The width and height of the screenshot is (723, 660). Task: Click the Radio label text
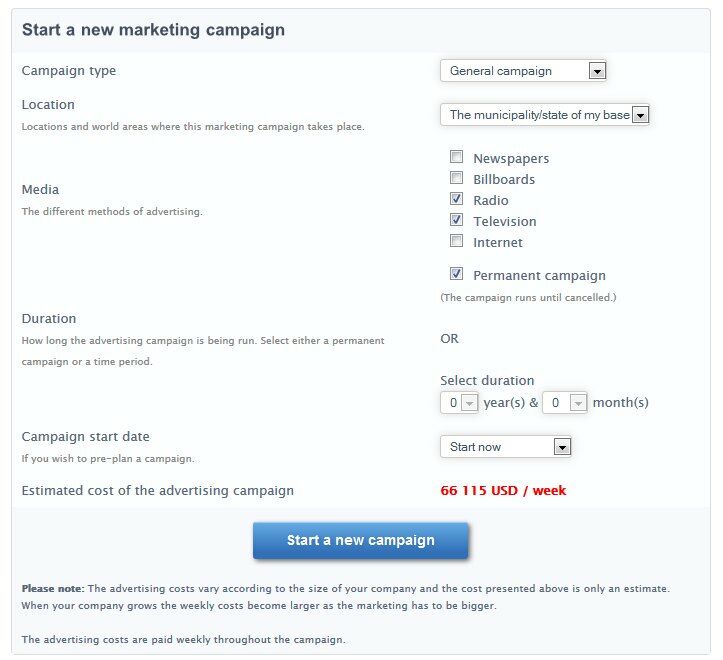(491, 200)
